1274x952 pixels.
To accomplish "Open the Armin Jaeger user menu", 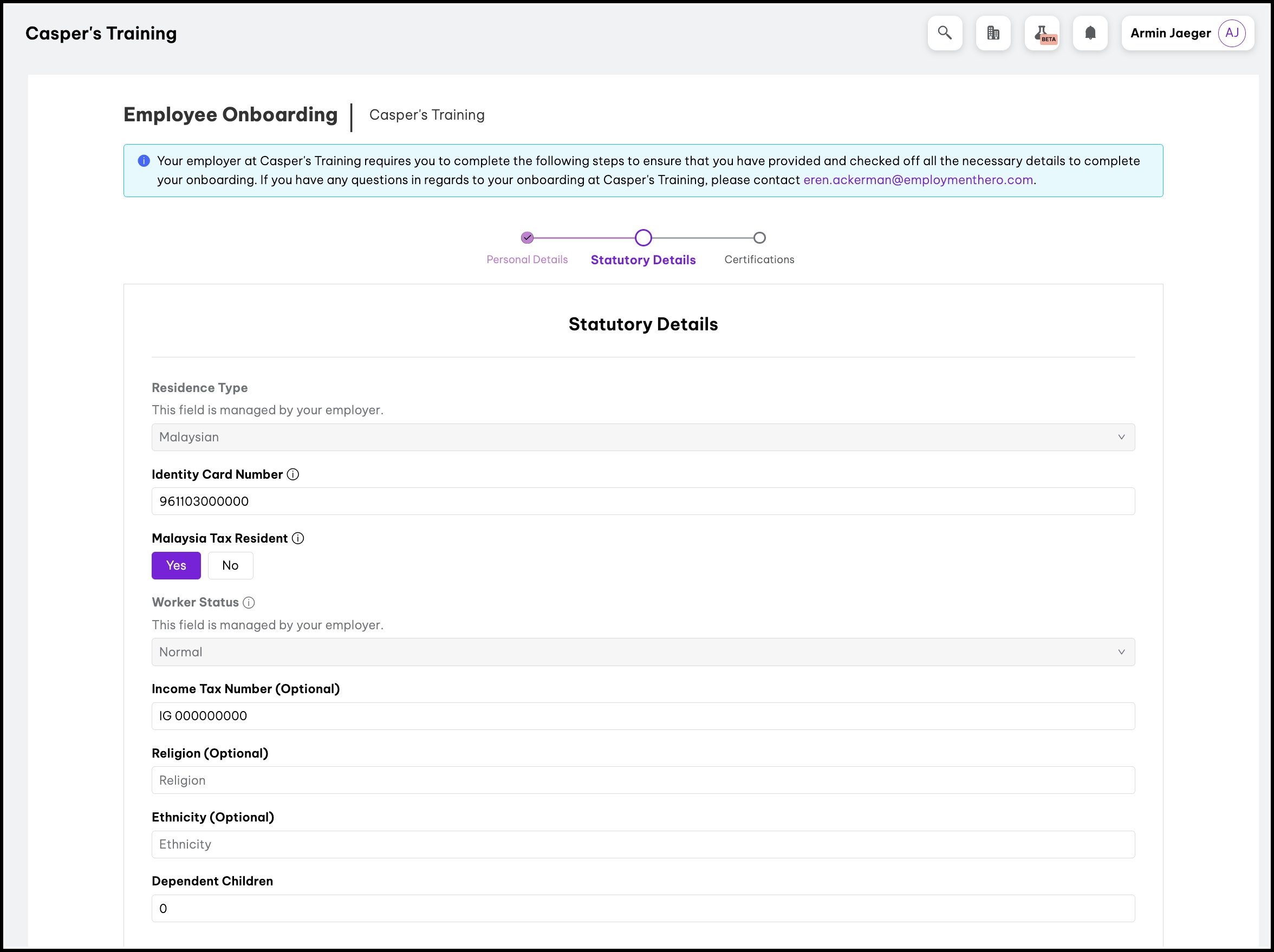I will [x=1170, y=33].
